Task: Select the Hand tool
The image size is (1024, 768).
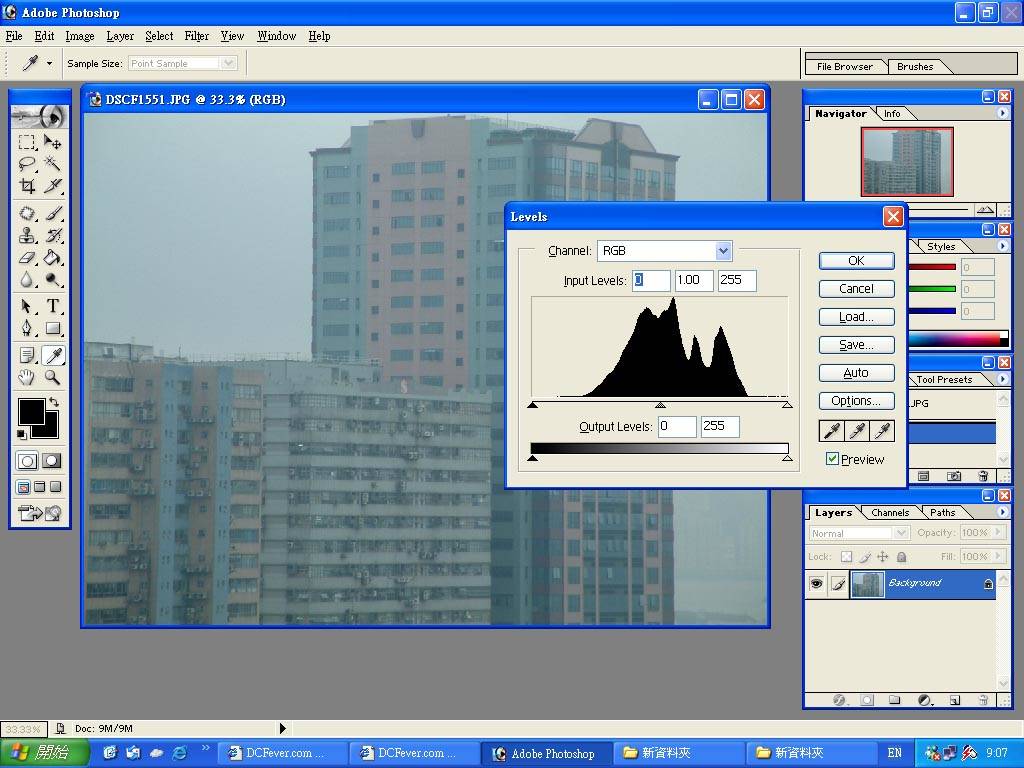Action: pos(27,377)
